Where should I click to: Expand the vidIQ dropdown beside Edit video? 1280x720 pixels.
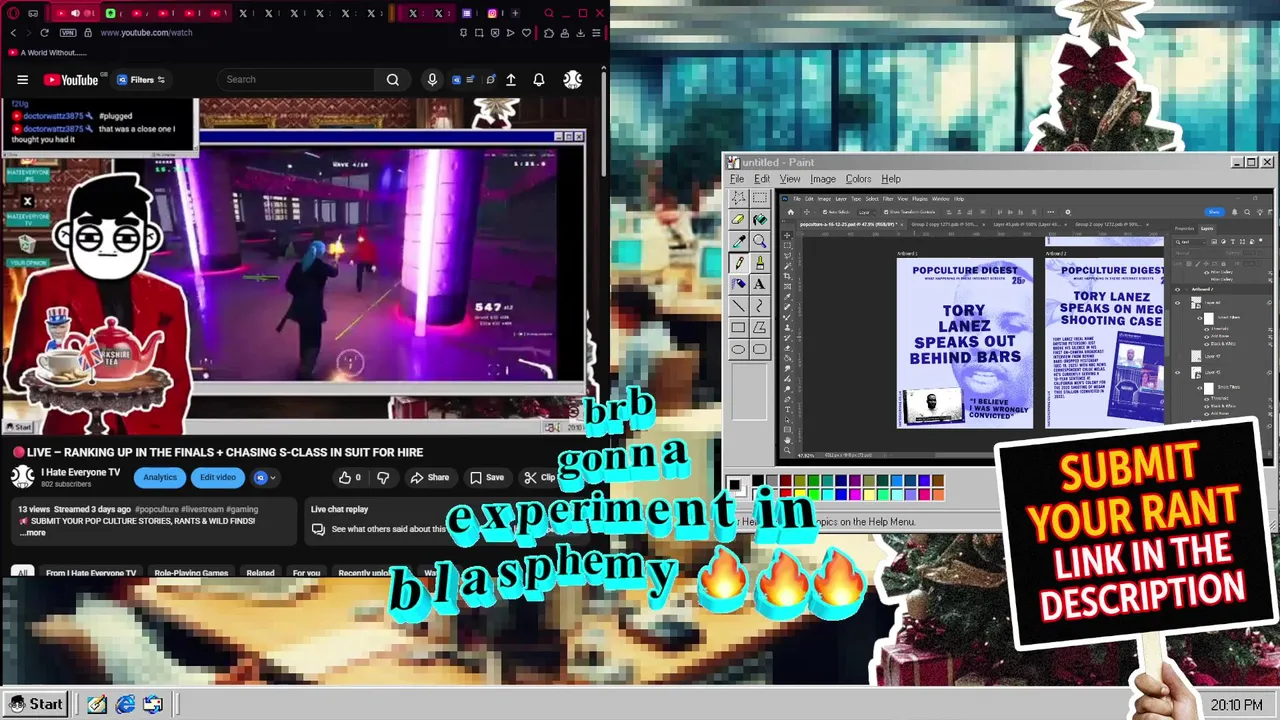(x=265, y=478)
